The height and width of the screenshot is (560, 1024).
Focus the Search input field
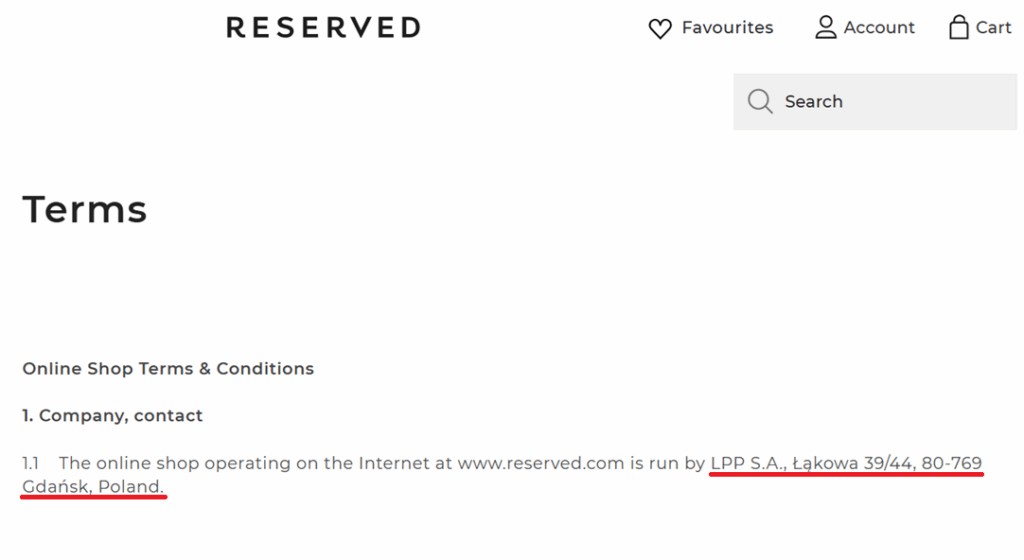[890, 101]
